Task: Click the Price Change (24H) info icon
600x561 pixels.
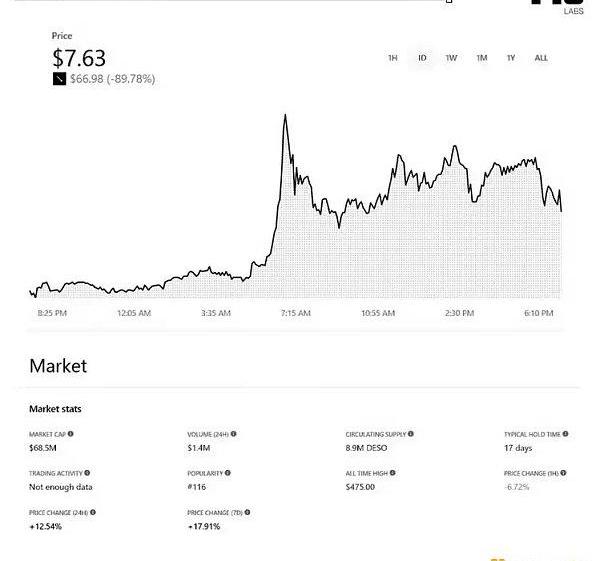Action: tap(93, 512)
